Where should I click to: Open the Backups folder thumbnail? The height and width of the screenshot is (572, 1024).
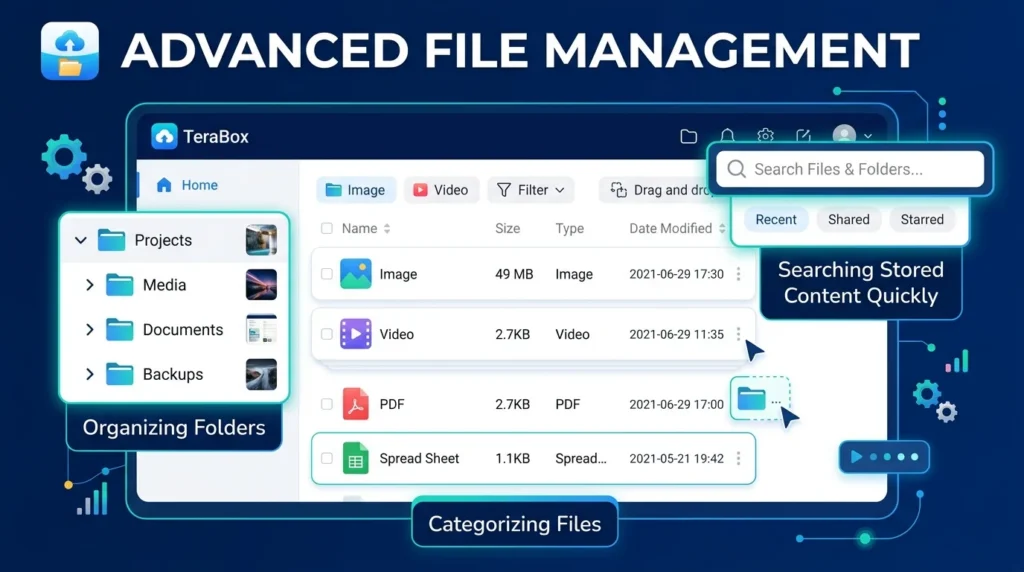[x=261, y=374]
